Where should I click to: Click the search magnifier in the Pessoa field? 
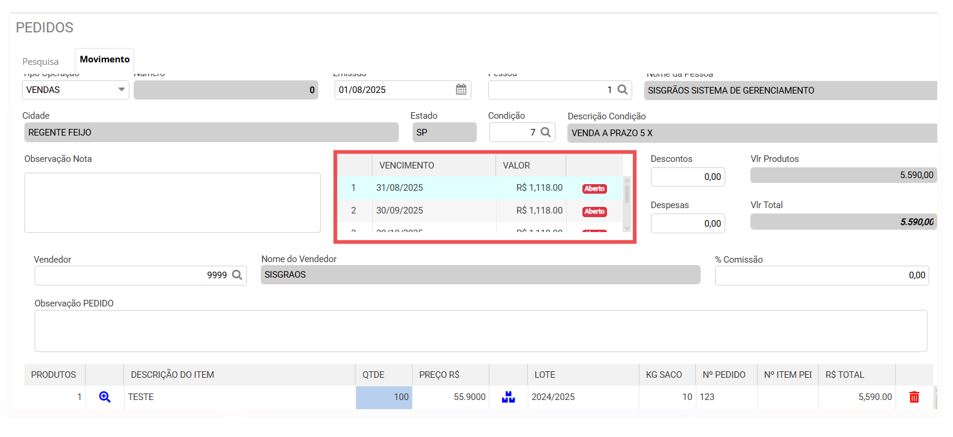623,90
